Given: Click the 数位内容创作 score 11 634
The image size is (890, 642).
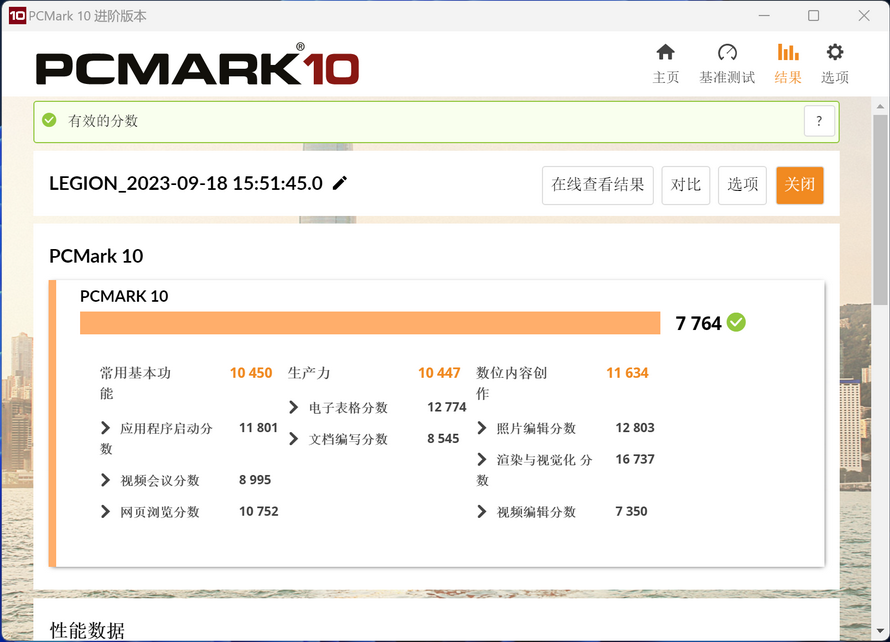Looking at the screenshot, I should pos(627,373).
